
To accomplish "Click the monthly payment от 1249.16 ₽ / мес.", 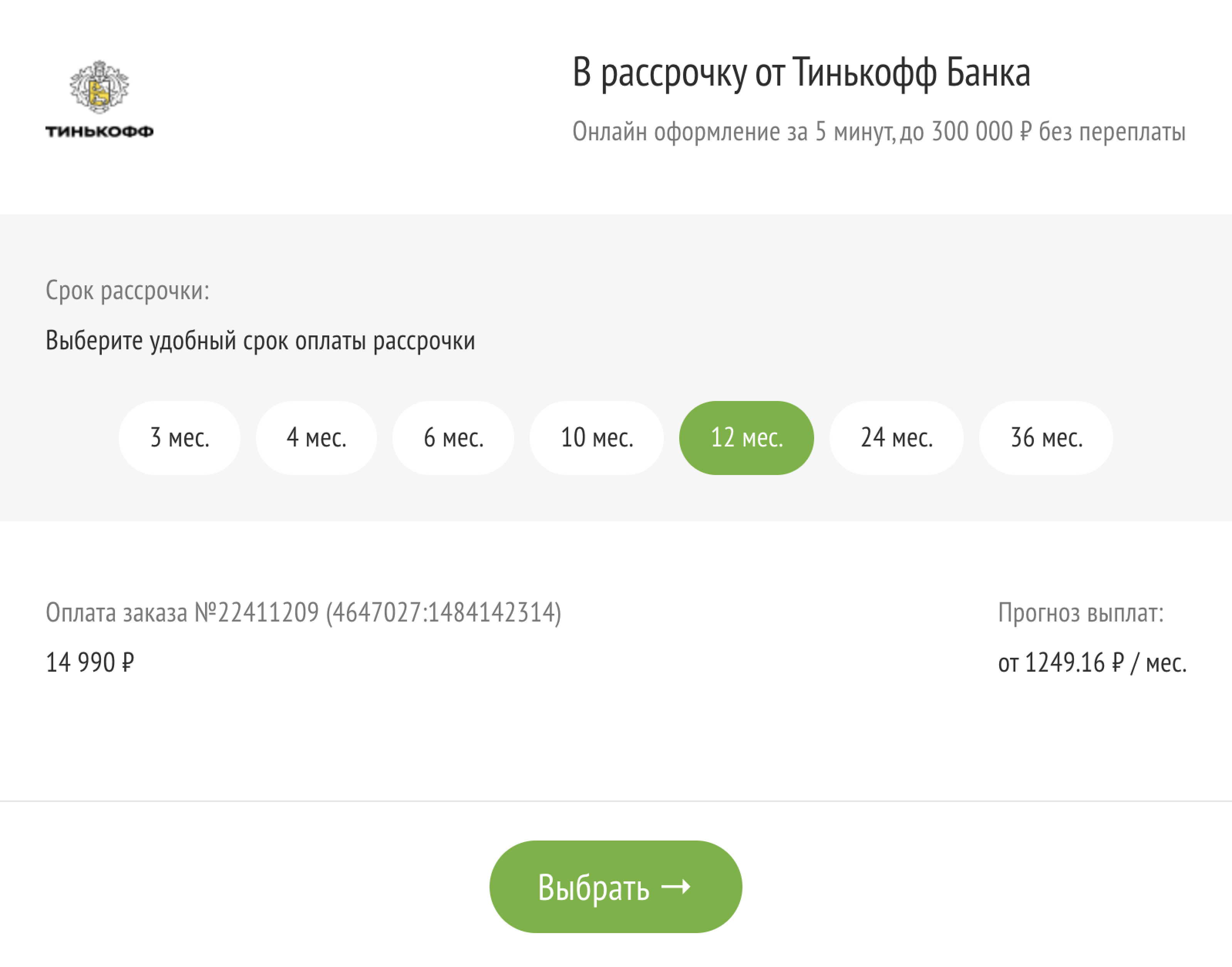I will 1092,662.
